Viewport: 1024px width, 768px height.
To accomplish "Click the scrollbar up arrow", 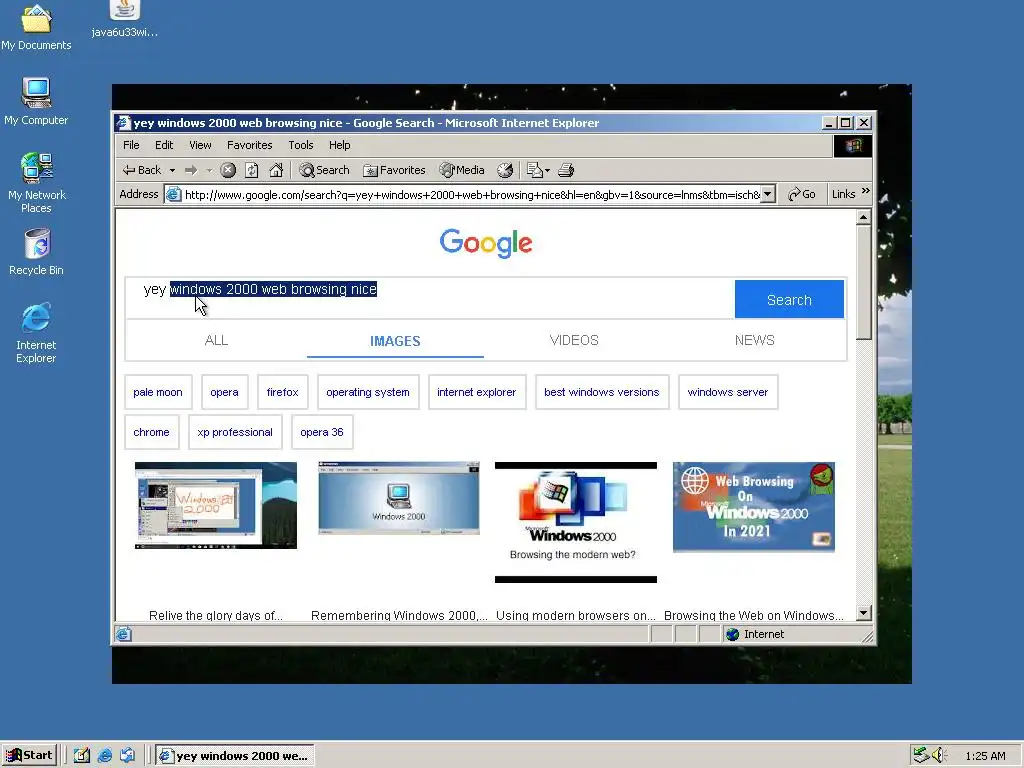I will click(x=863, y=217).
